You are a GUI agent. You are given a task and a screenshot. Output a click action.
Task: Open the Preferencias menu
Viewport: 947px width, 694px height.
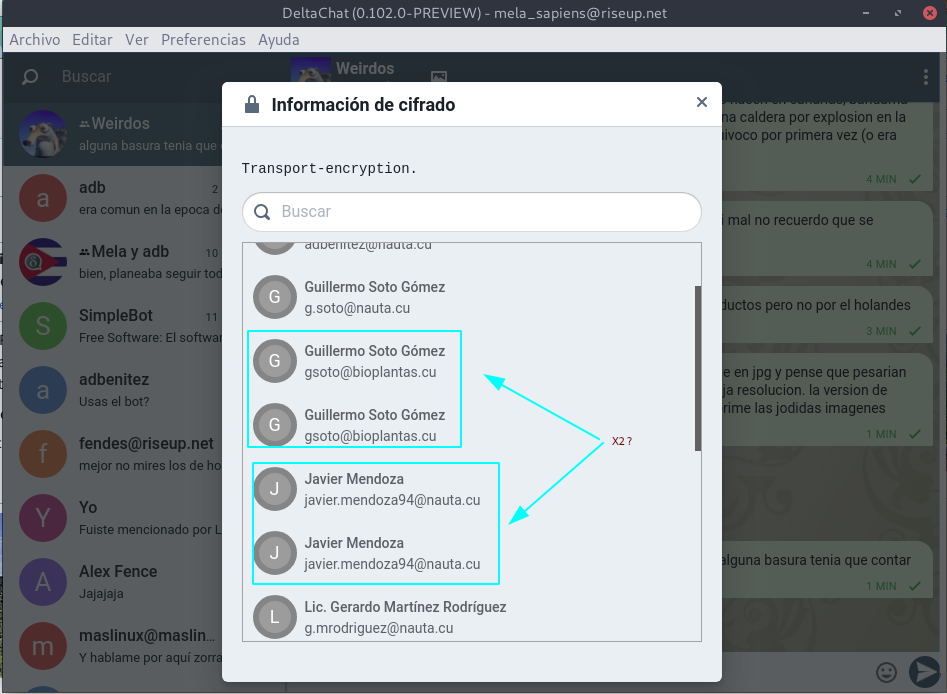point(203,40)
